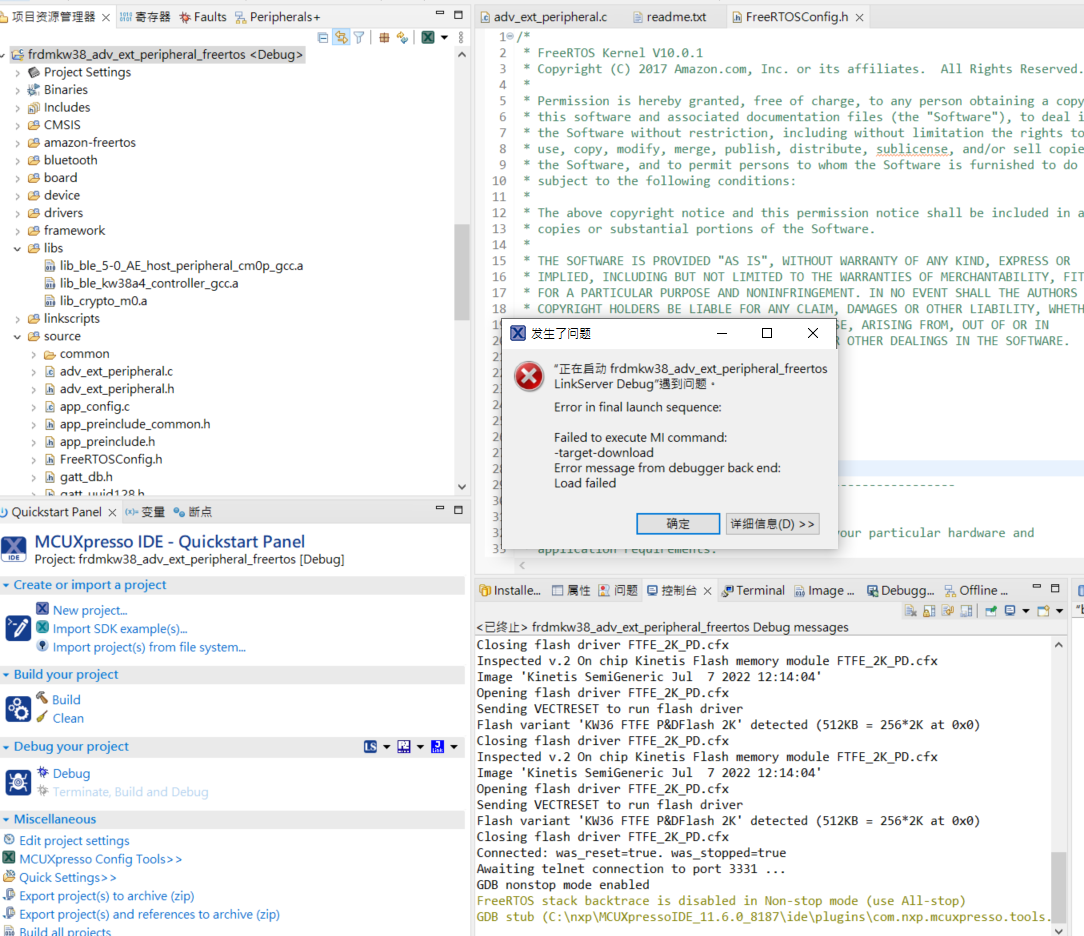
Task: Toggle Link with Editor in Project Explorer
Action: coord(343,36)
